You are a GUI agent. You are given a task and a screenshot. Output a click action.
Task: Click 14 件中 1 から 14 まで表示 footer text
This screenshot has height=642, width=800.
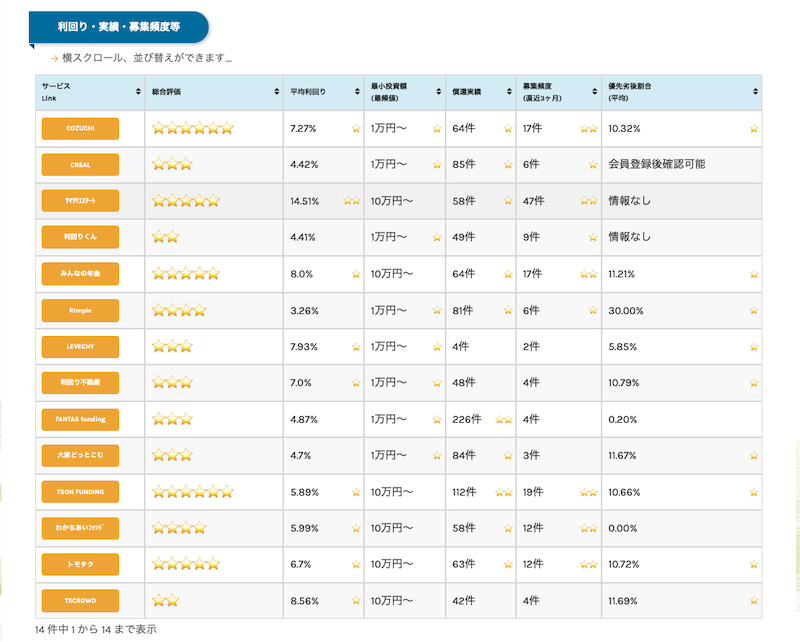pyautogui.click(x=96, y=629)
